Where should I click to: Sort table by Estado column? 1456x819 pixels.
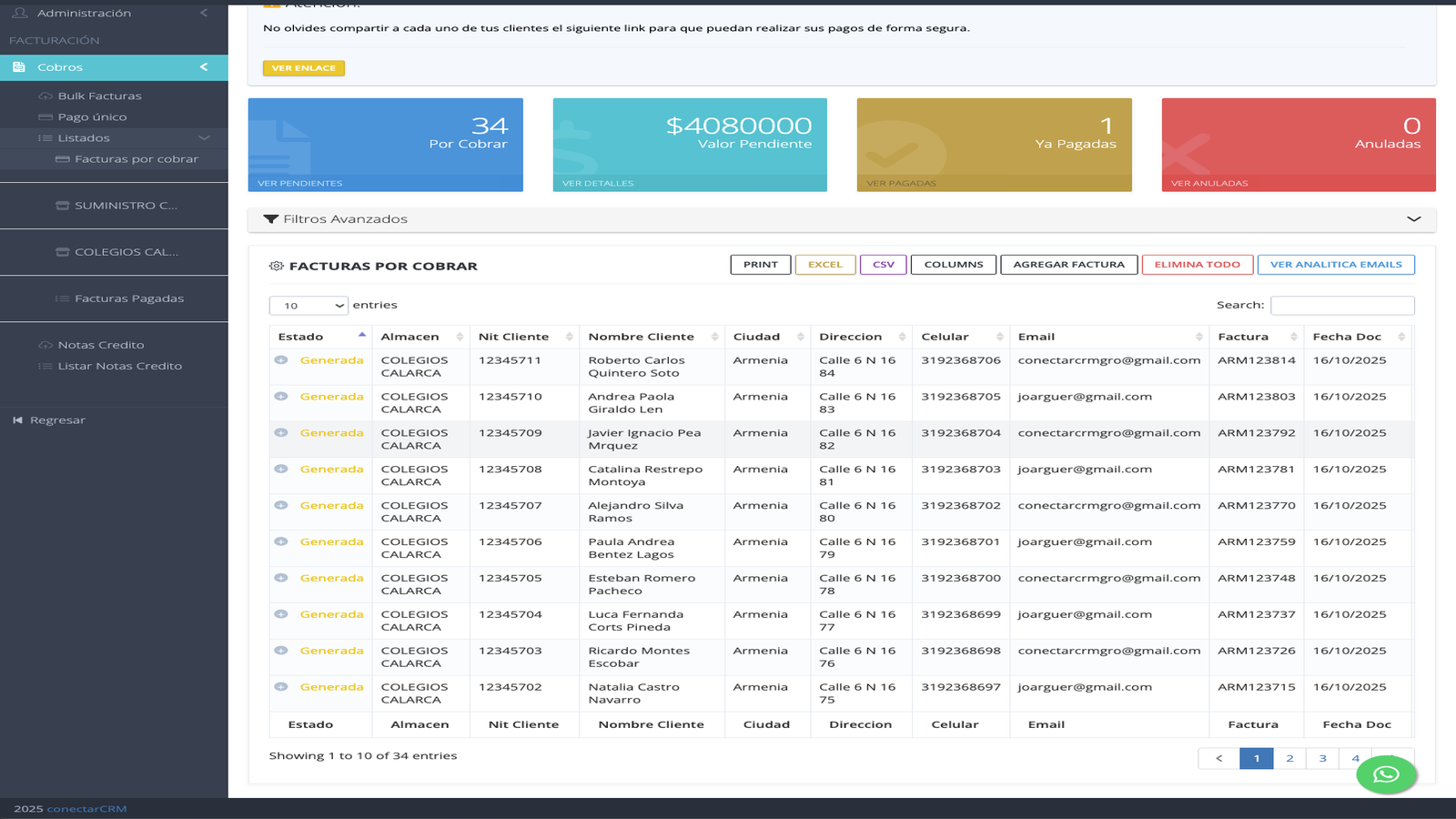tap(318, 337)
